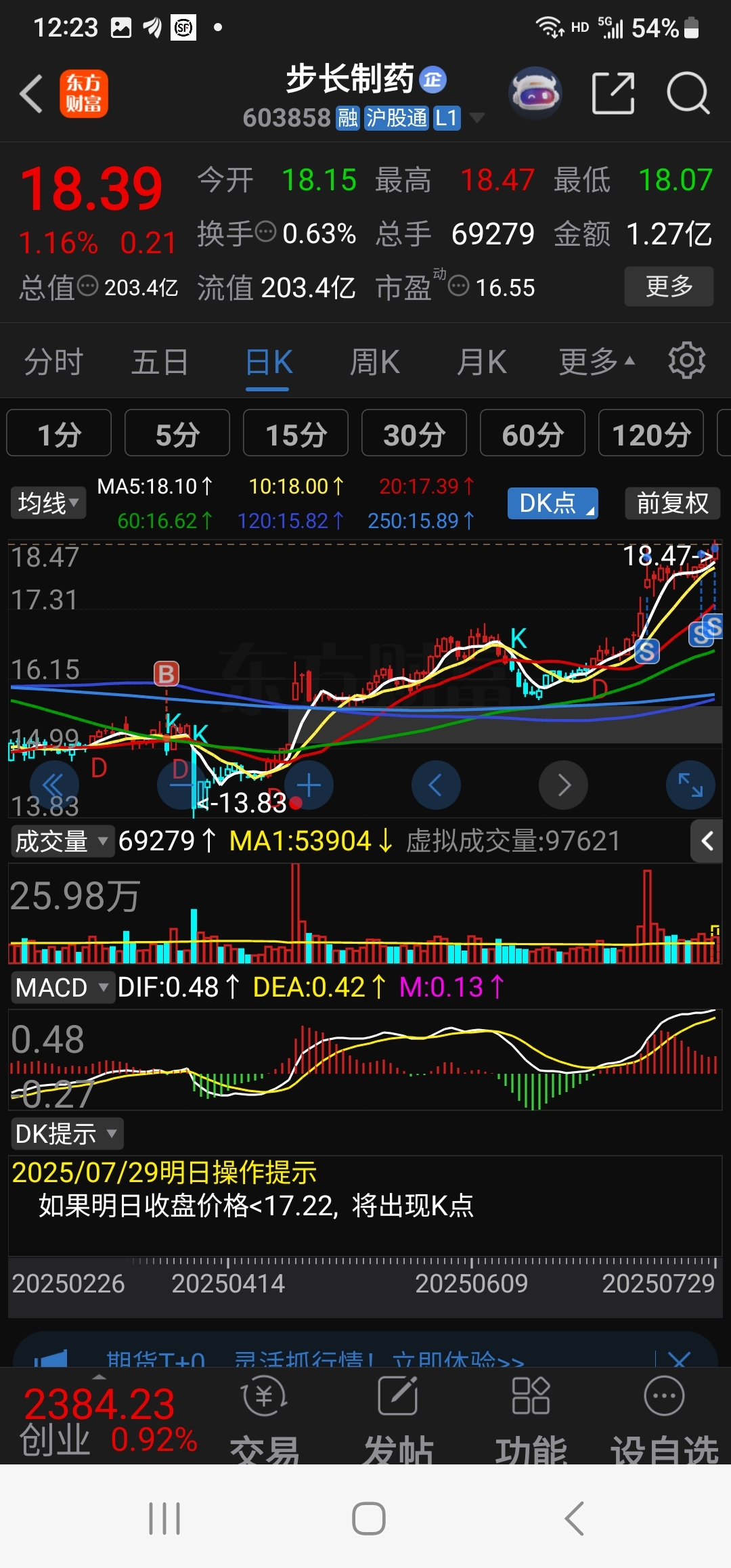
Task: Tap the Android back button
Action: [574, 1519]
